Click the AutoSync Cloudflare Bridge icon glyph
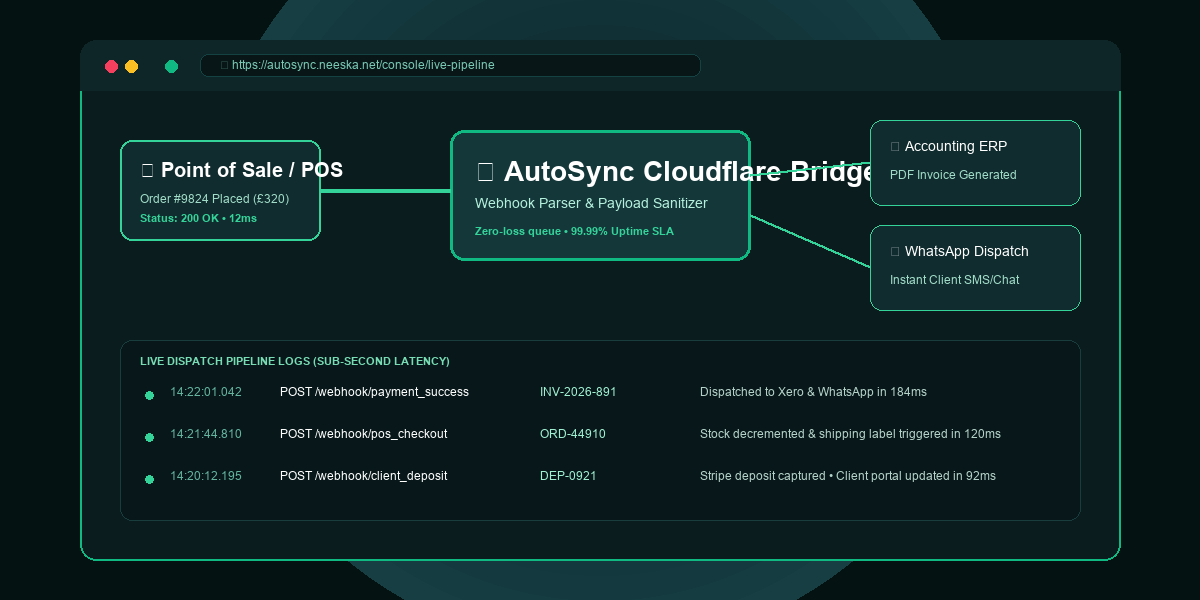 (x=485, y=172)
